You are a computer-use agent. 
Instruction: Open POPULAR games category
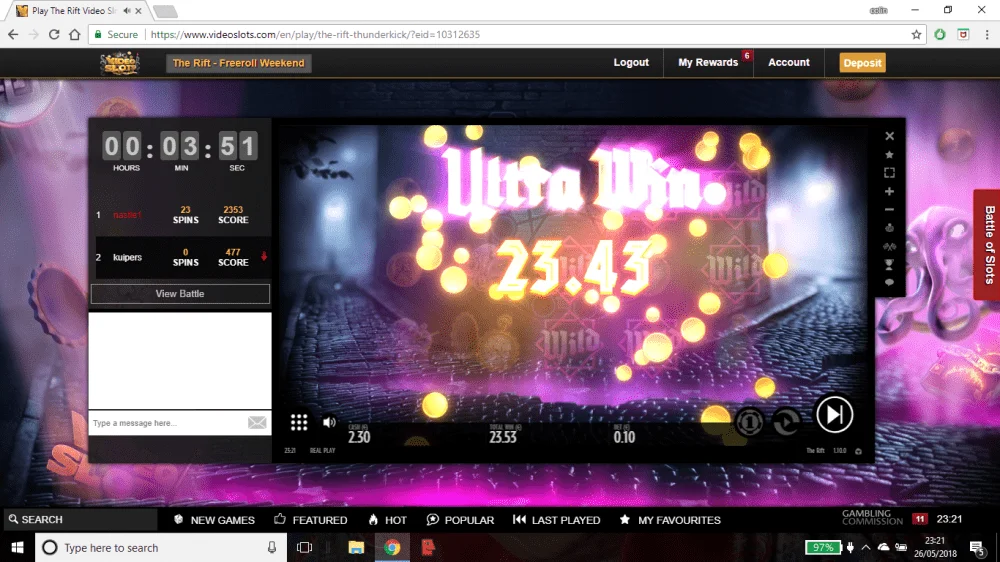[460, 520]
